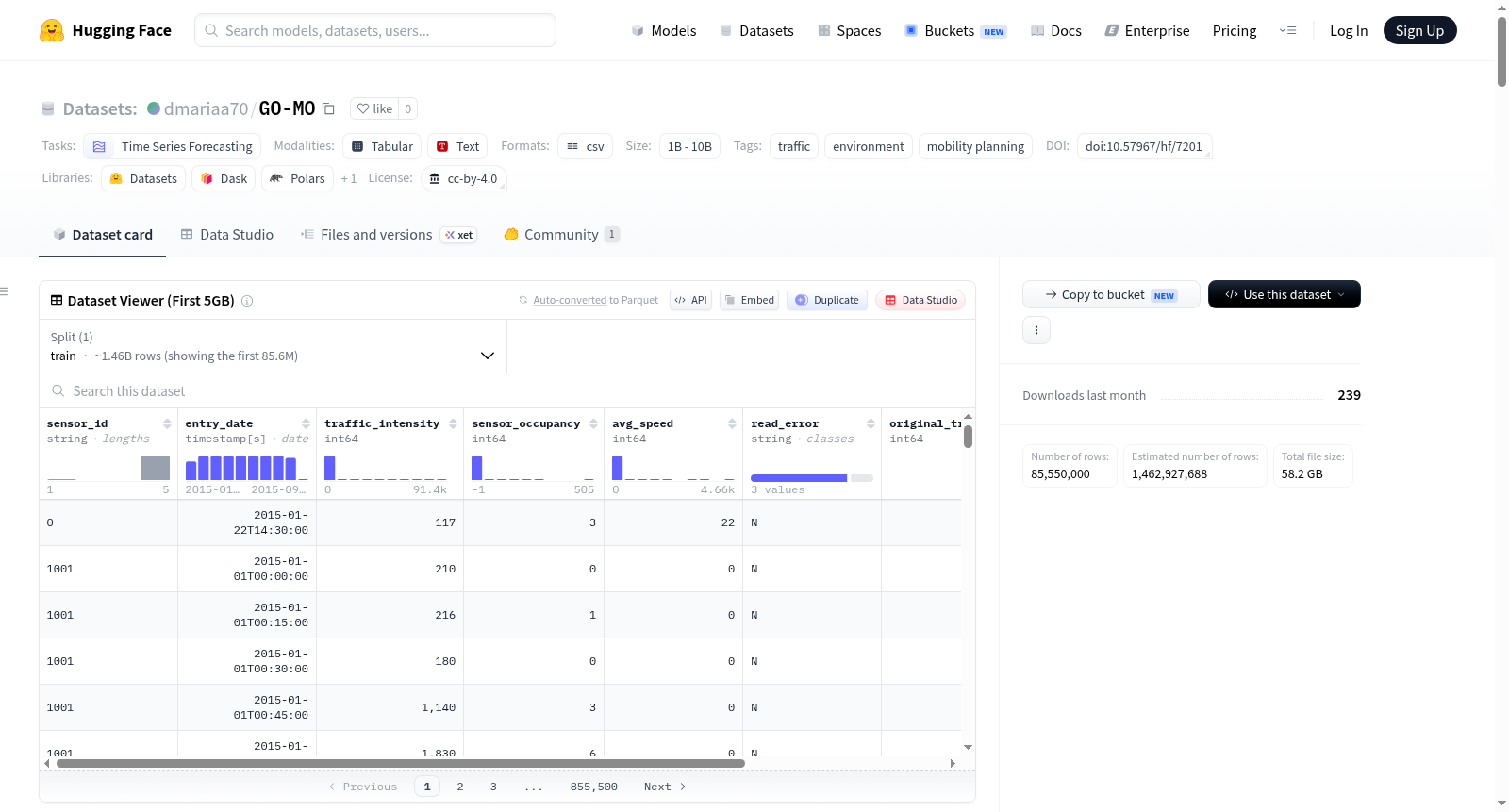Screen dimensions: 1509x812
Task: Click the Dataset Viewer info icon
Action: (x=247, y=301)
